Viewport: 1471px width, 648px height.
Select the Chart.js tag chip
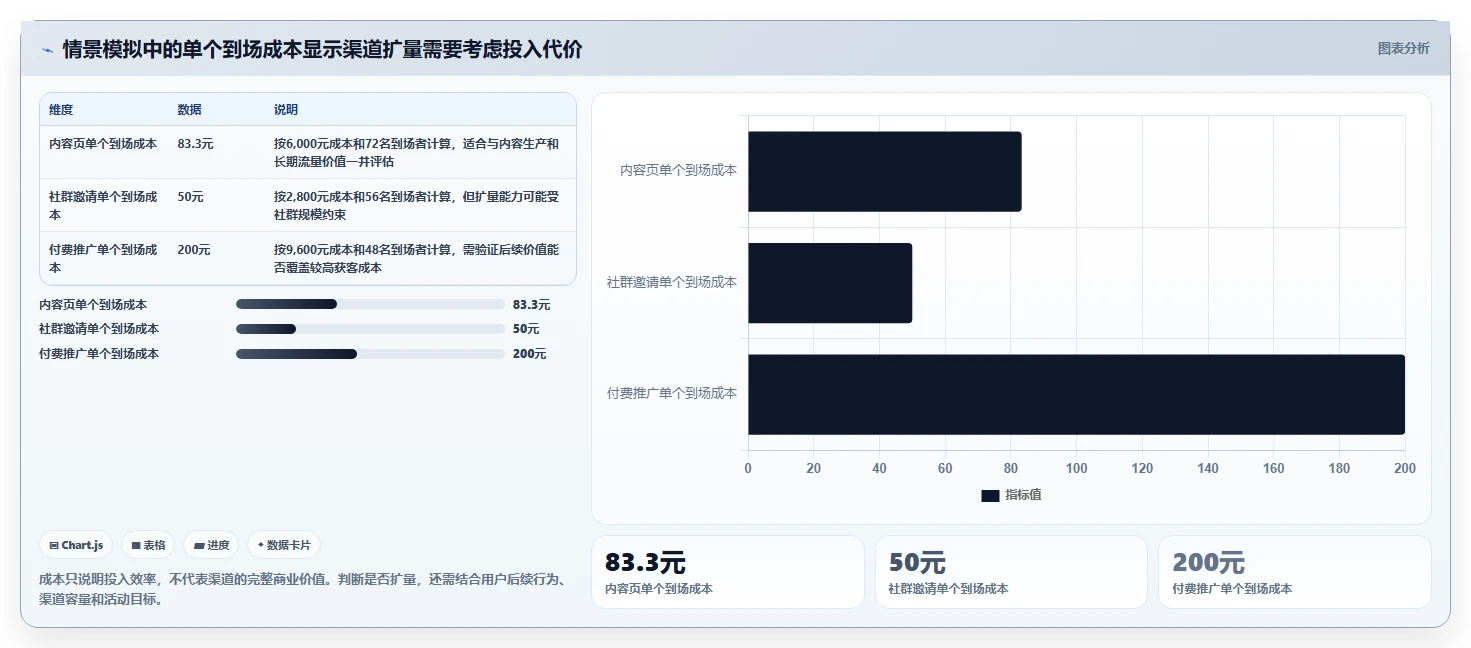coord(76,545)
